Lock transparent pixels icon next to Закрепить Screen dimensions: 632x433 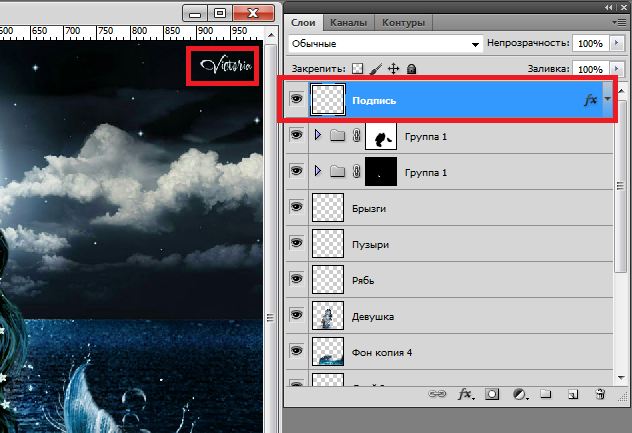coord(358,69)
